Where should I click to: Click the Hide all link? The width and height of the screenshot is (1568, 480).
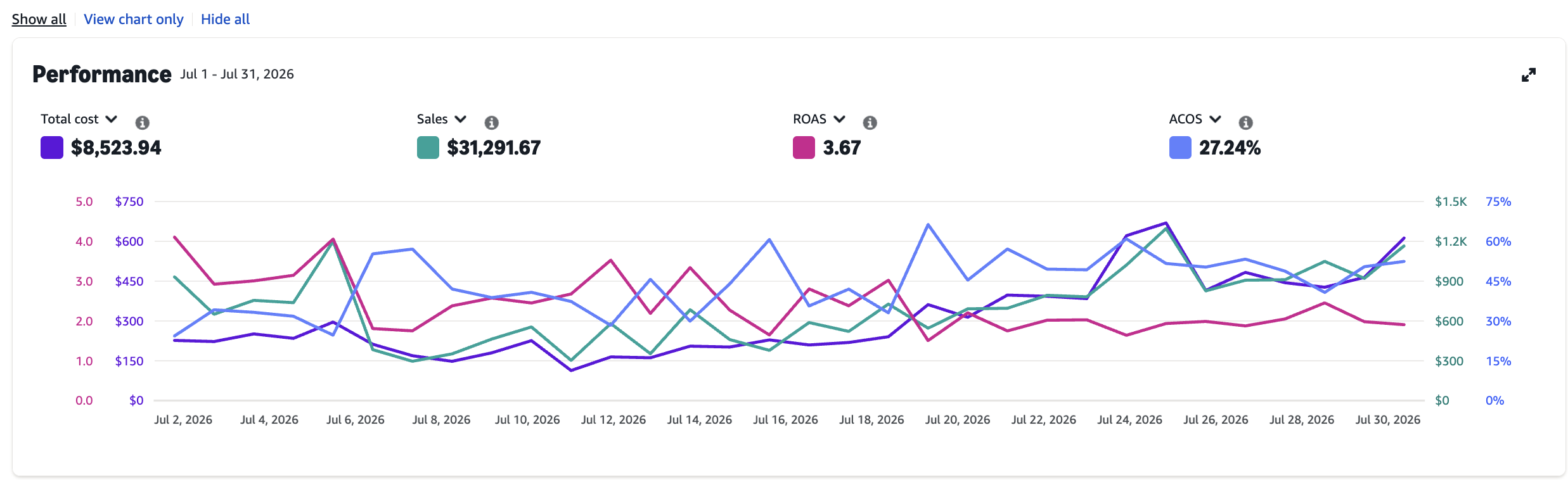click(x=225, y=19)
